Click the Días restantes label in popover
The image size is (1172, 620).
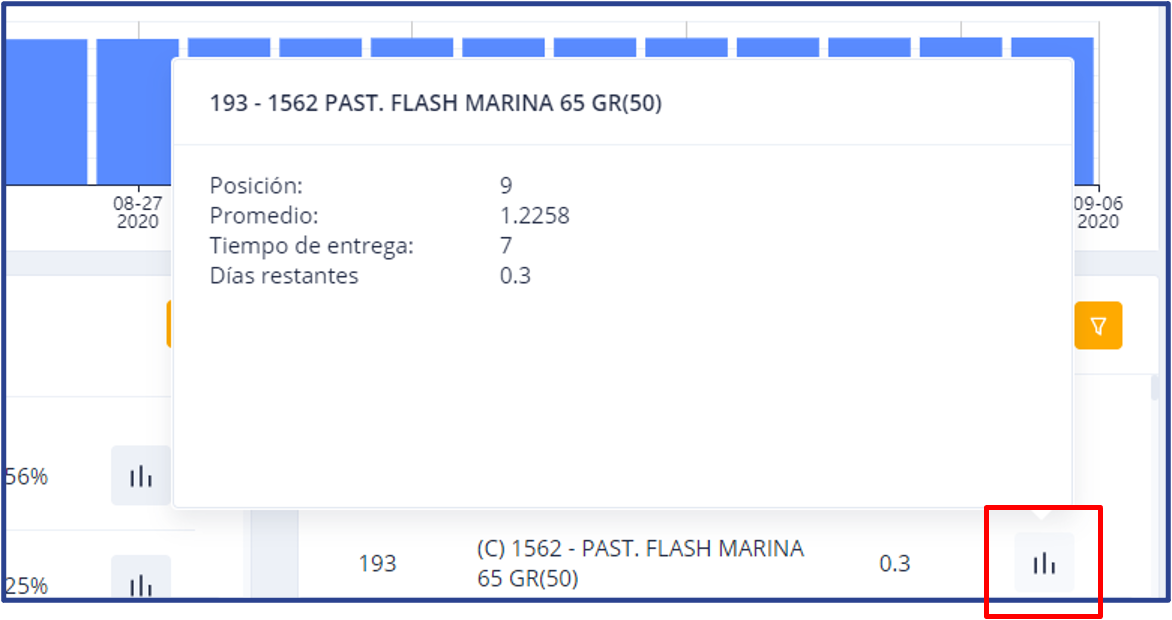pos(284,276)
